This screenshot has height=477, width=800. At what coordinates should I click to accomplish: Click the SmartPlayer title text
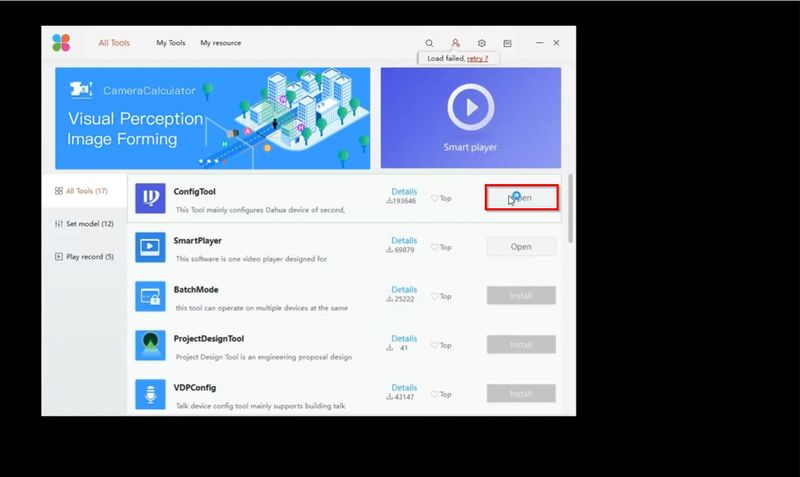pos(197,240)
